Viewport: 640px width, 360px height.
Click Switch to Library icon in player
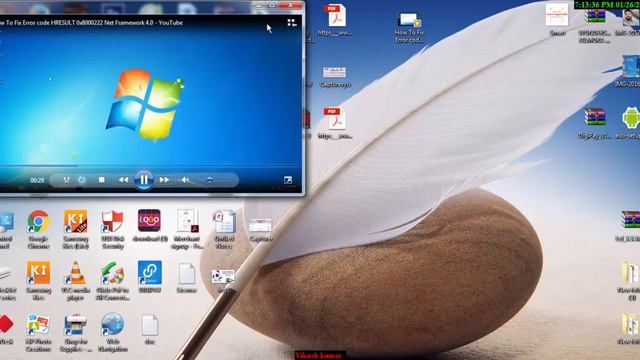291,23
